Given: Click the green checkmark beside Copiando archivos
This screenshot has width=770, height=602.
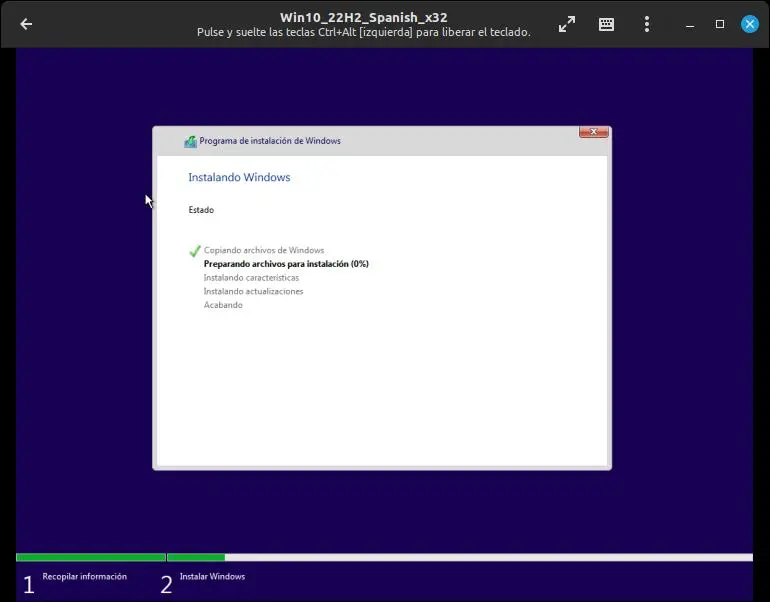Looking at the screenshot, I should pyautogui.click(x=195, y=251).
